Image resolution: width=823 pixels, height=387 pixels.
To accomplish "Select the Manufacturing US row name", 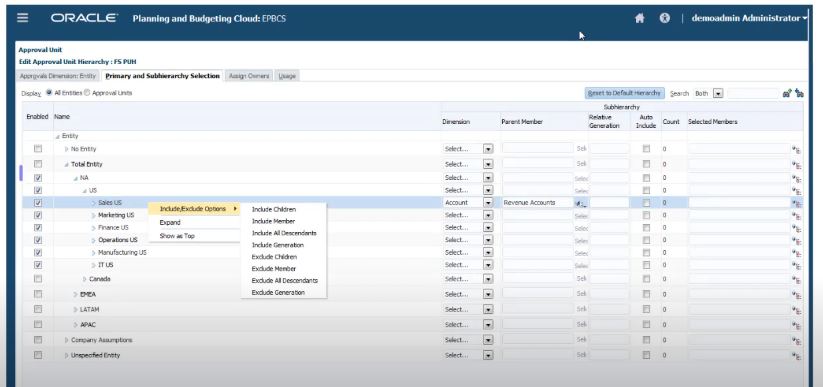I will [x=122, y=253].
